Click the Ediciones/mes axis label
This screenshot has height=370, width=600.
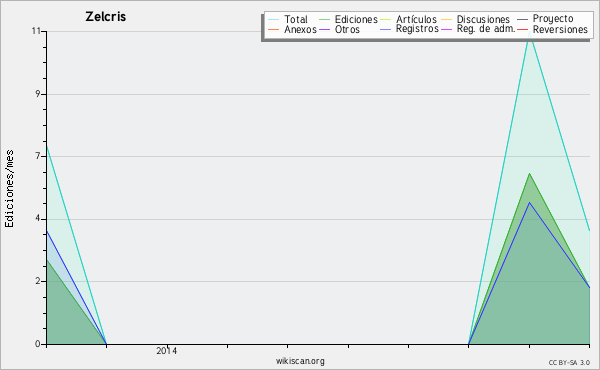[9, 189]
